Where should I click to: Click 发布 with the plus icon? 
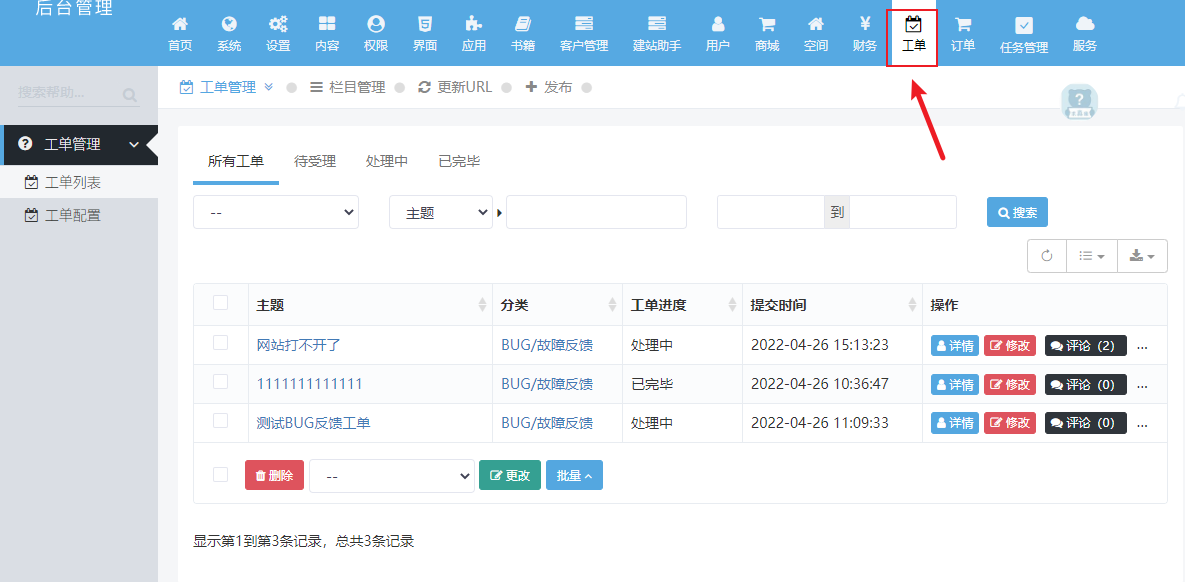click(549, 87)
